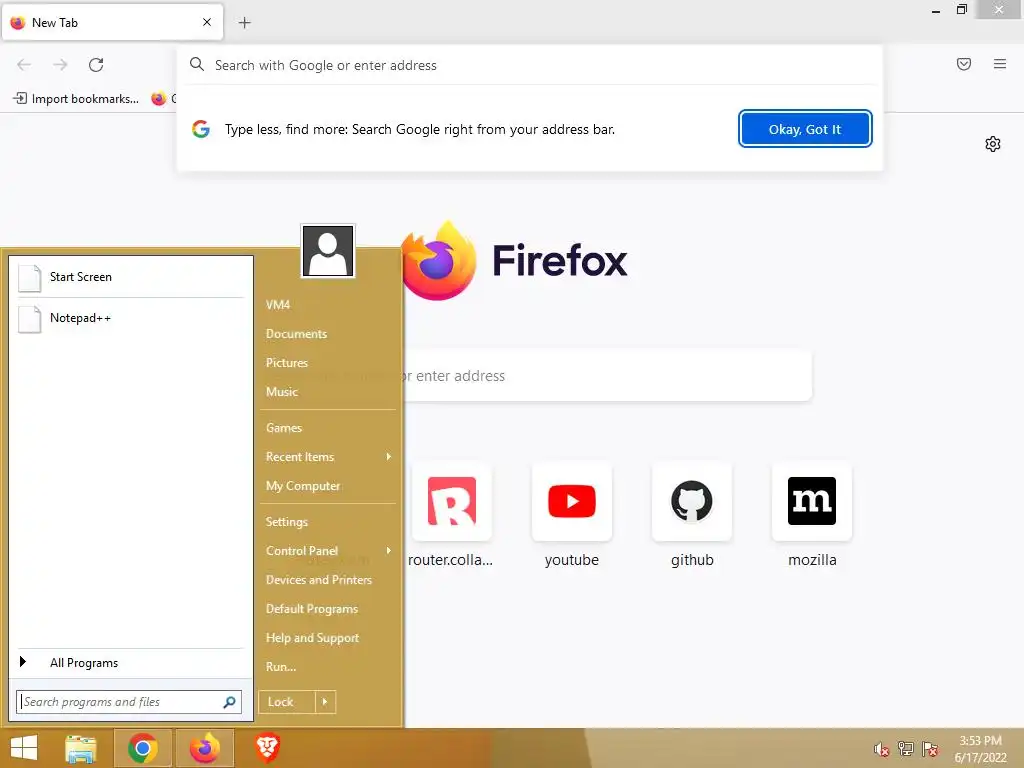Screen dimensions: 1024x768
Task: Expand All Programs list
Action: 131,663
